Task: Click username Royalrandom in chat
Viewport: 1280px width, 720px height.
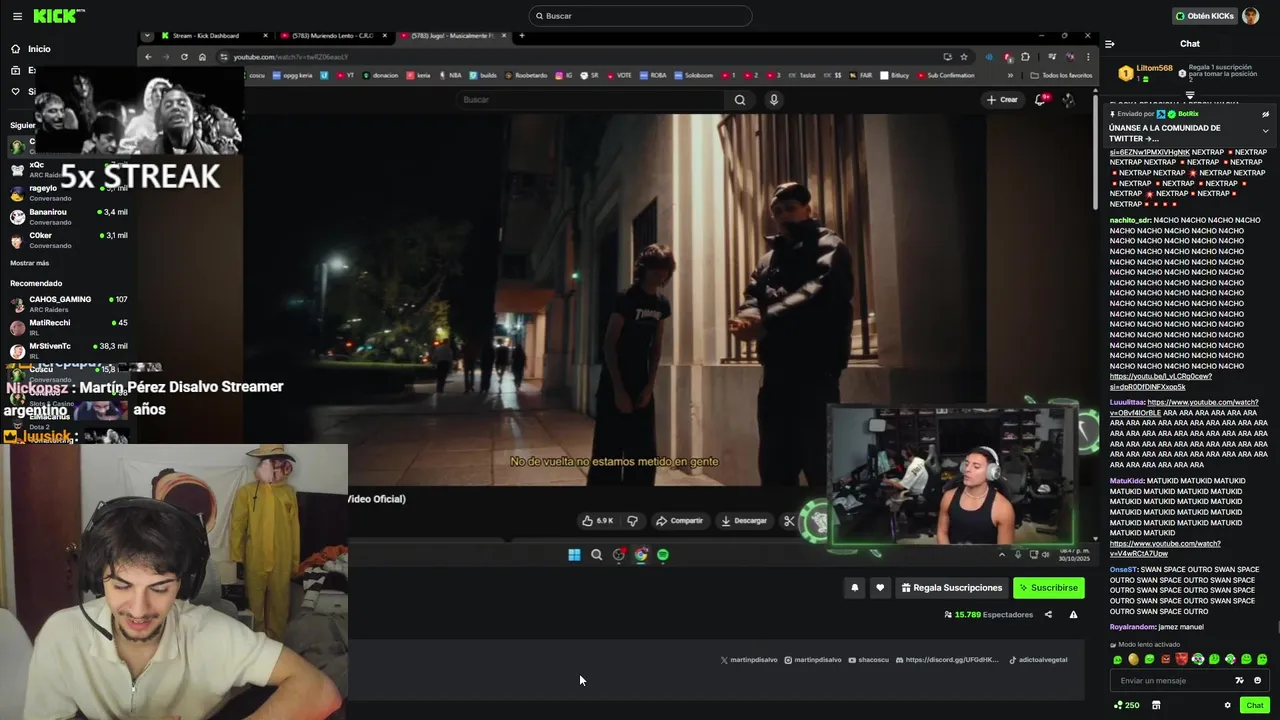Action: coord(1132,627)
